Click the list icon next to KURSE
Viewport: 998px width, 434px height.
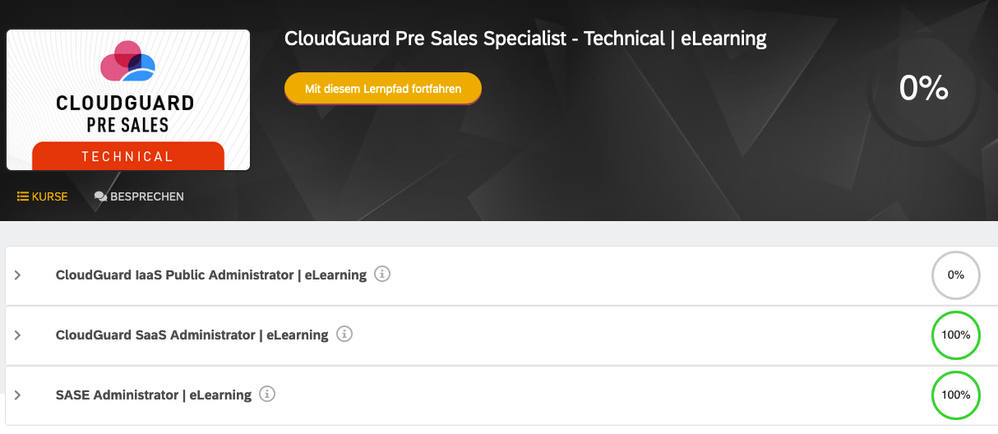point(23,197)
